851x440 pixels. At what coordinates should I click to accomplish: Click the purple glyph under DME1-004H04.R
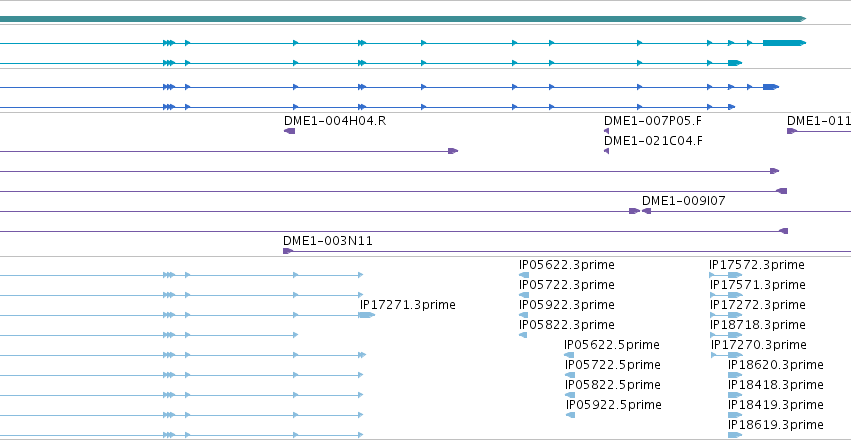[x=289, y=131]
